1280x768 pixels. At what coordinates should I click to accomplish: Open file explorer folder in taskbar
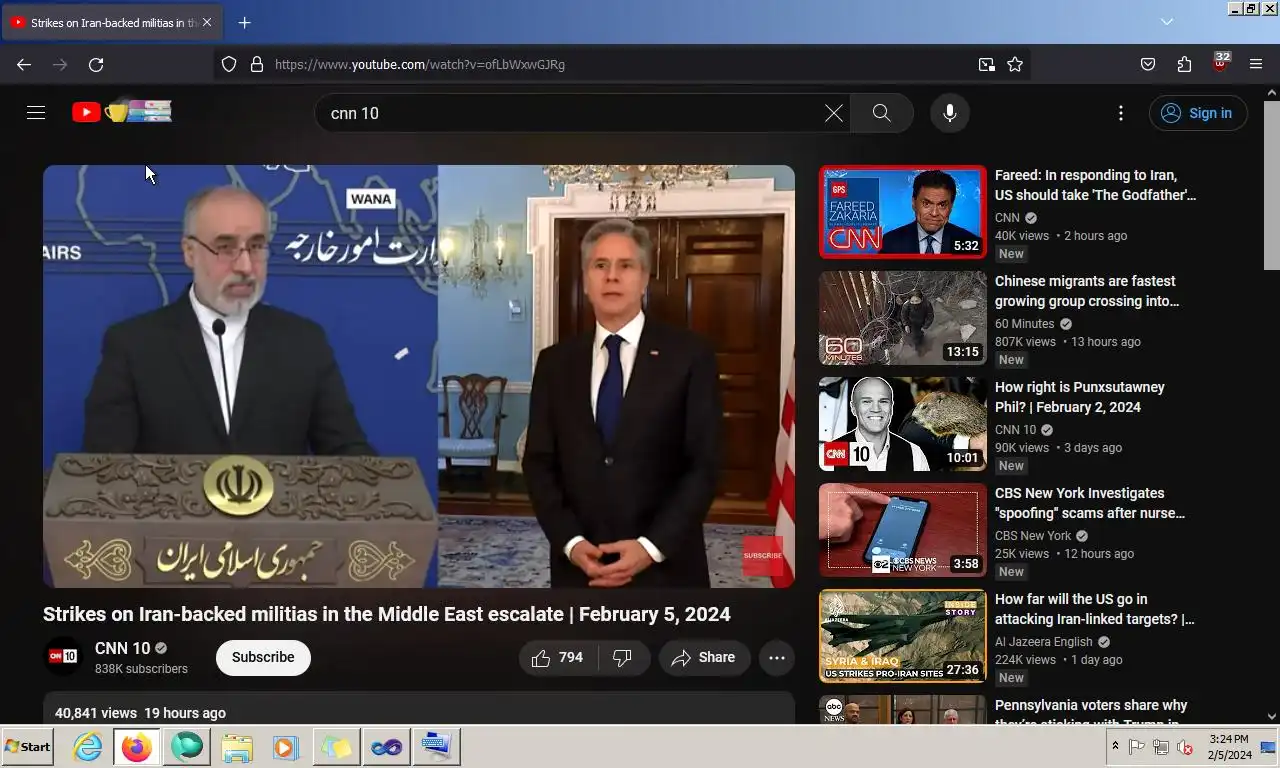pos(236,747)
